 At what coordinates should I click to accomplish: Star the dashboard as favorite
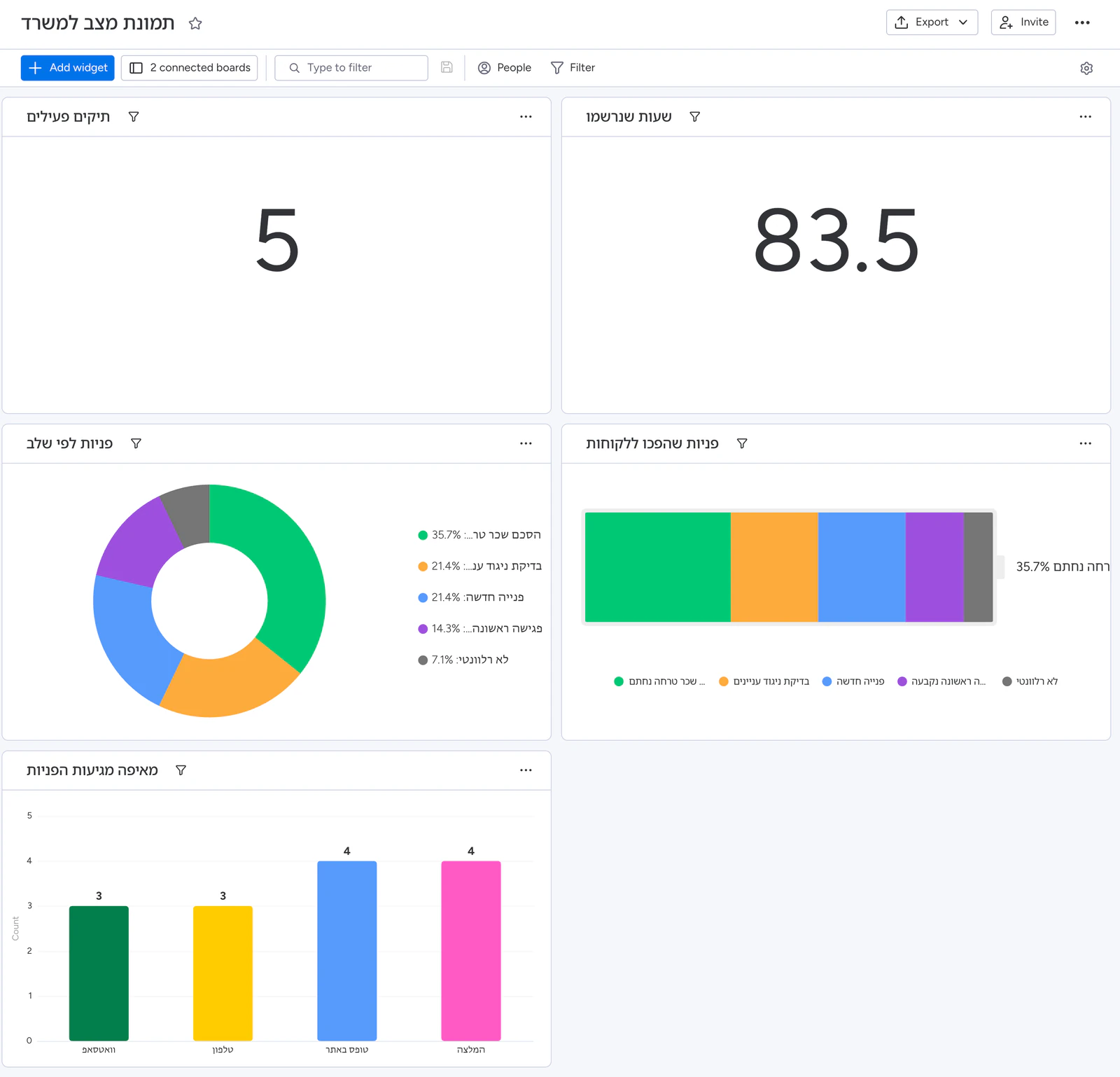point(195,23)
